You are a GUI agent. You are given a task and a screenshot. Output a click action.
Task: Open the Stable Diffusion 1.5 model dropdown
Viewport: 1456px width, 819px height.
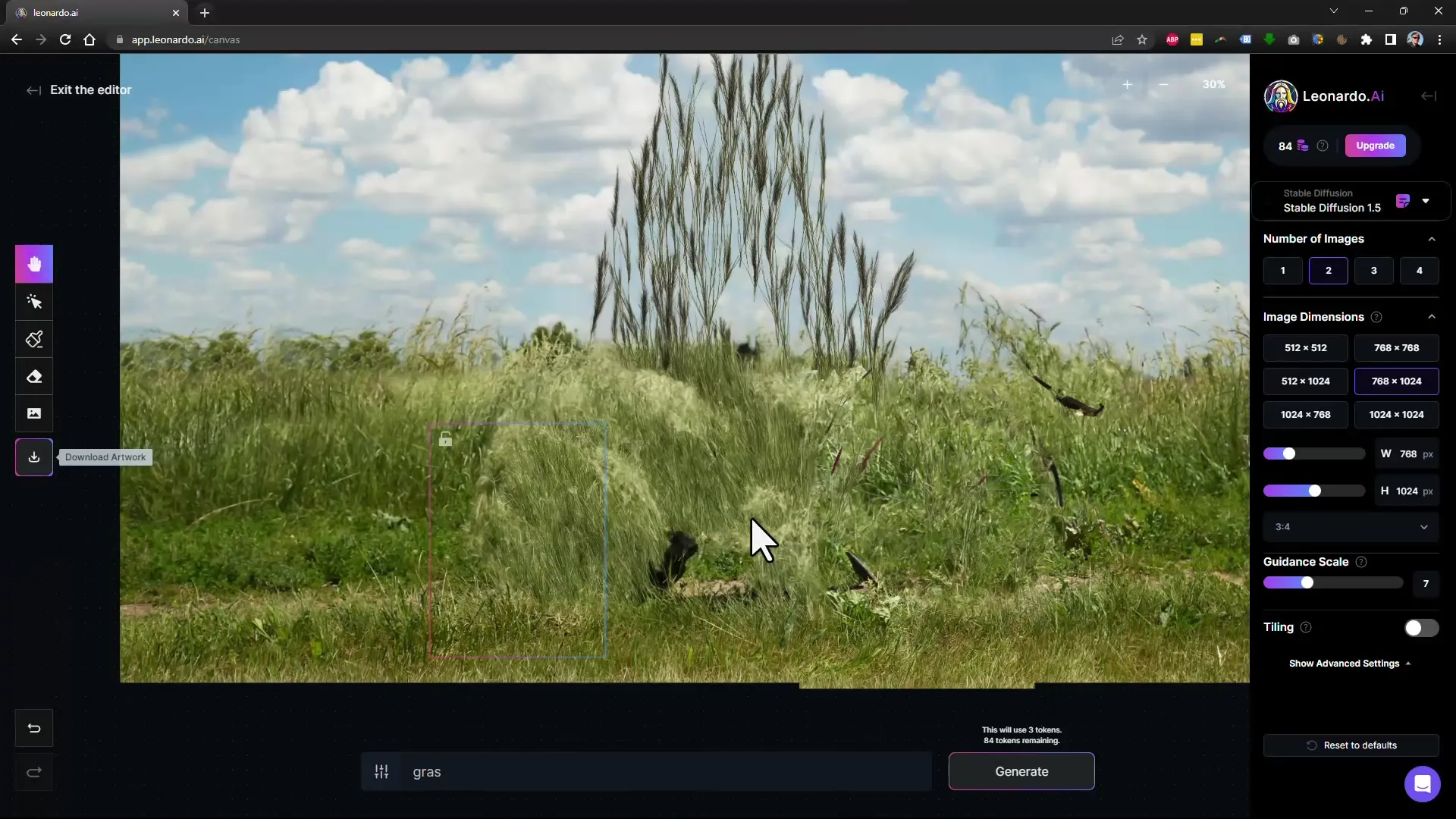click(x=1351, y=201)
